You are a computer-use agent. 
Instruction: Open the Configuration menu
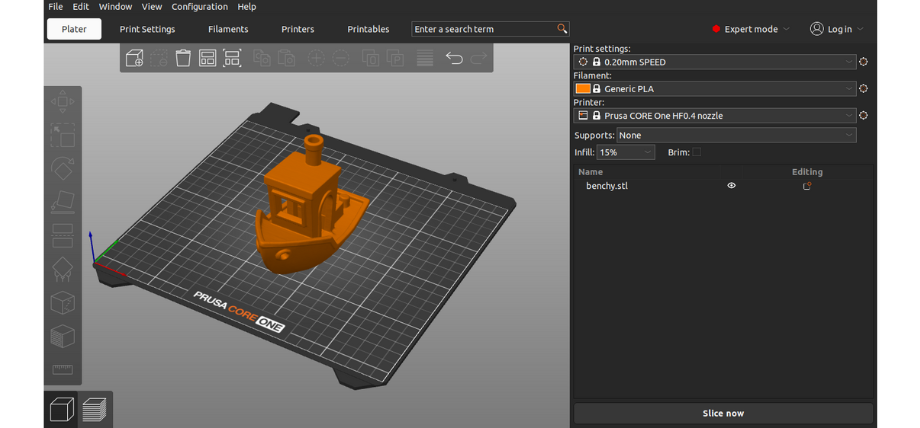[199, 7]
